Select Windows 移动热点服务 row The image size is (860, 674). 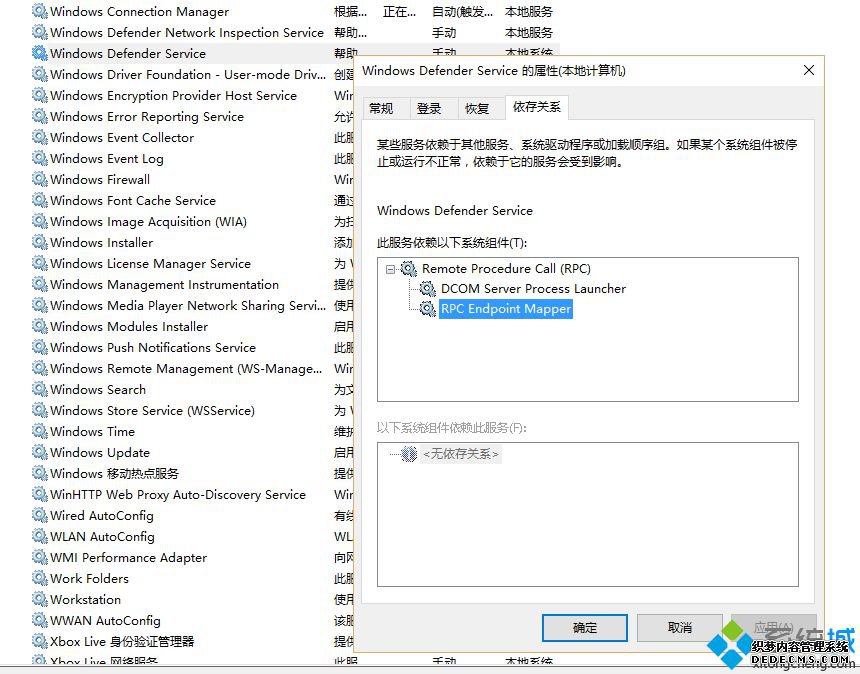click(x=114, y=473)
